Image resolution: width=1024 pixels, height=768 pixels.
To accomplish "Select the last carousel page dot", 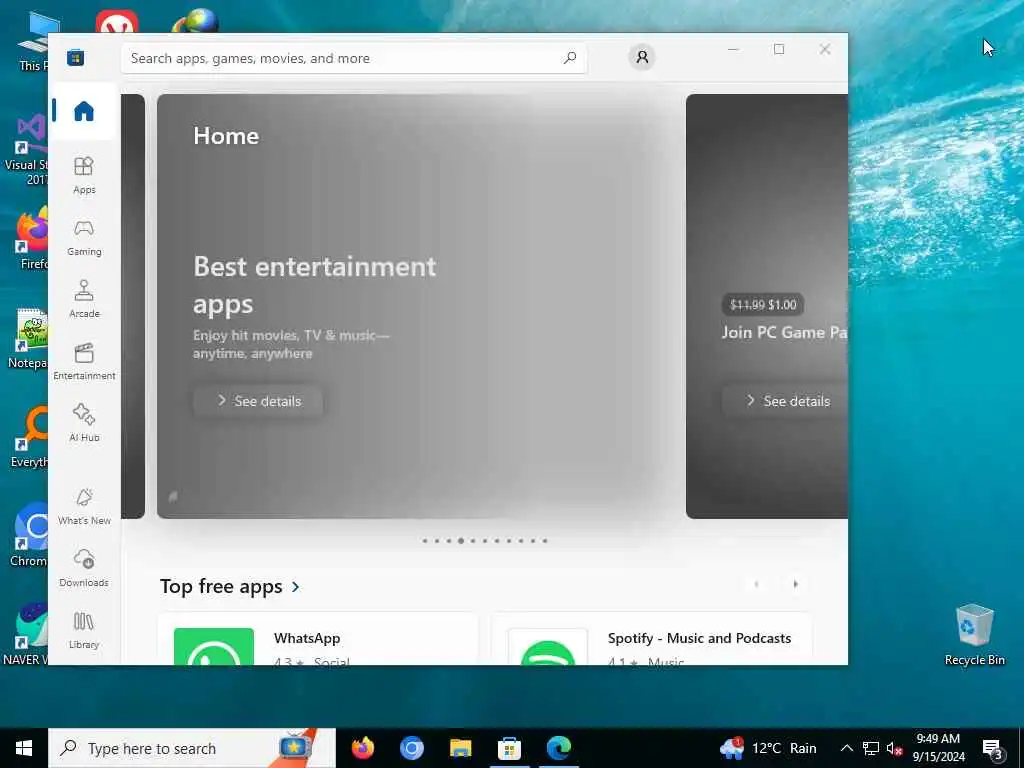I will tap(545, 541).
